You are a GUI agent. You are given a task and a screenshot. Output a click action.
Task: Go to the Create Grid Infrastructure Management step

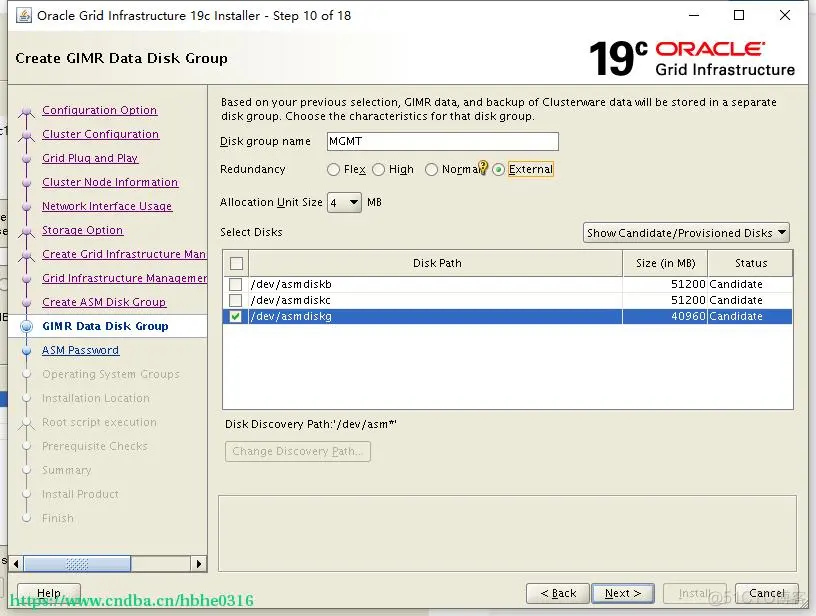click(x=124, y=254)
